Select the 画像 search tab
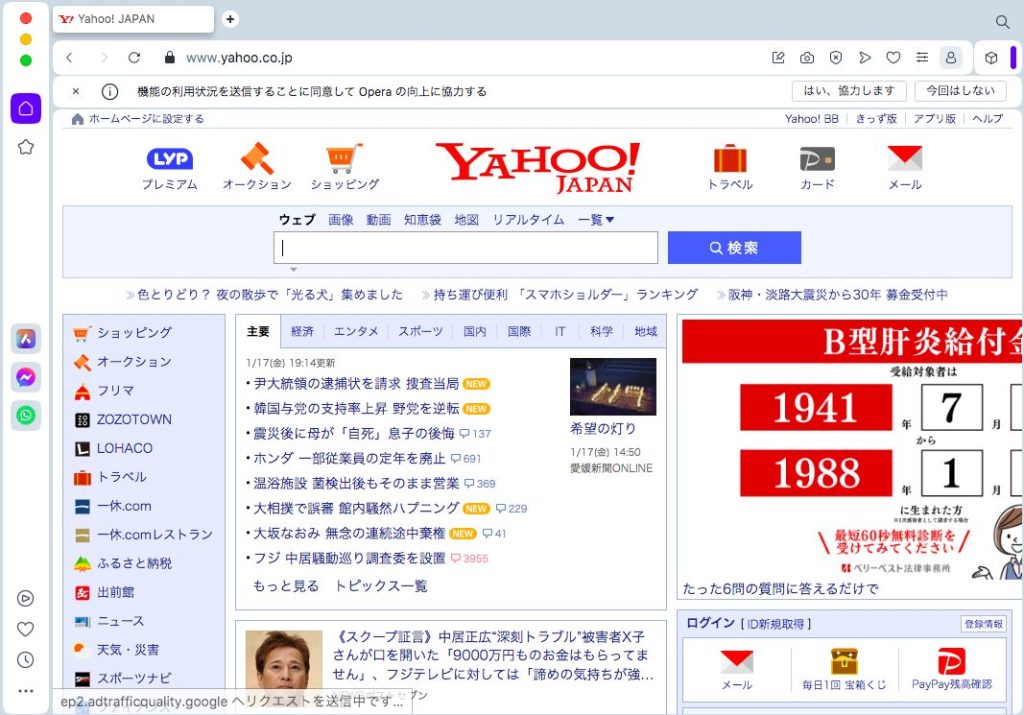Viewport: 1024px width, 715px height. pyautogui.click(x=340, y=220)
